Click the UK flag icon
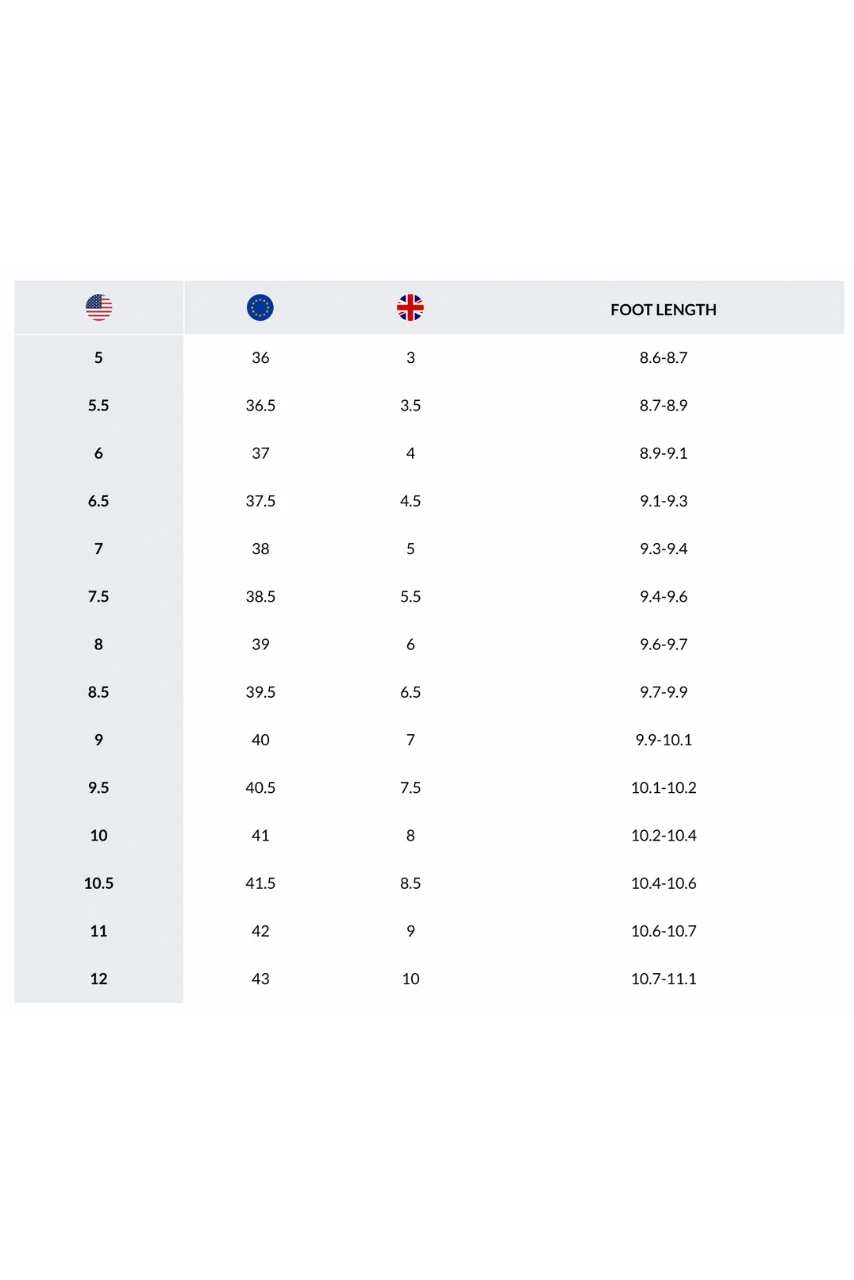Screen dimensions: 854x1280 coord(410,308)
